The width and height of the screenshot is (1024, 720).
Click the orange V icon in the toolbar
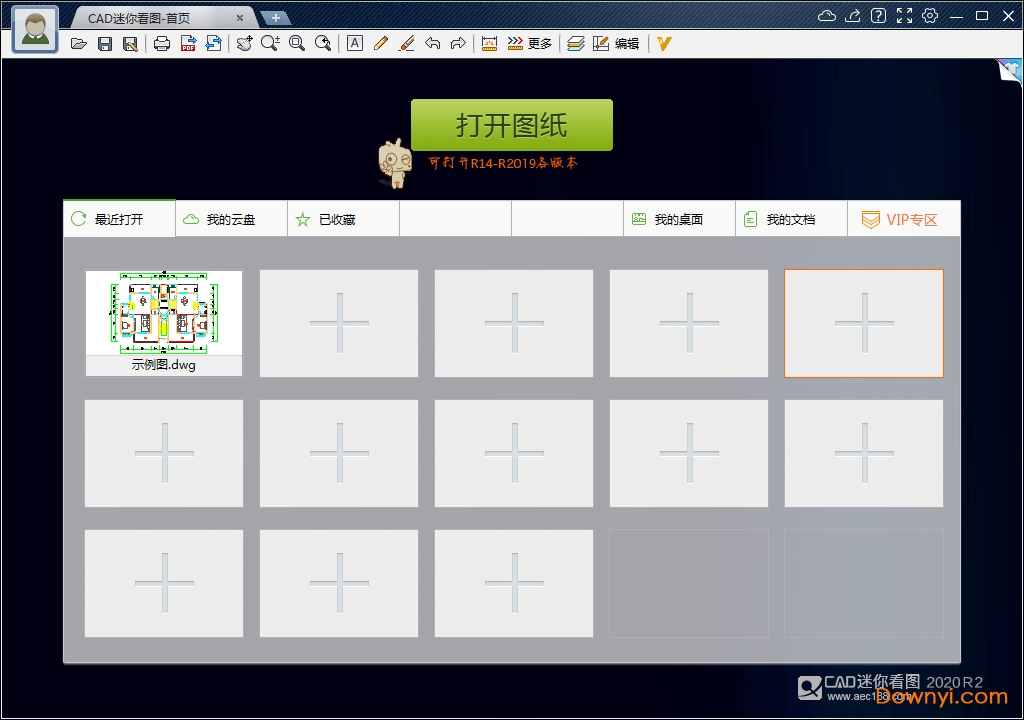663,43
